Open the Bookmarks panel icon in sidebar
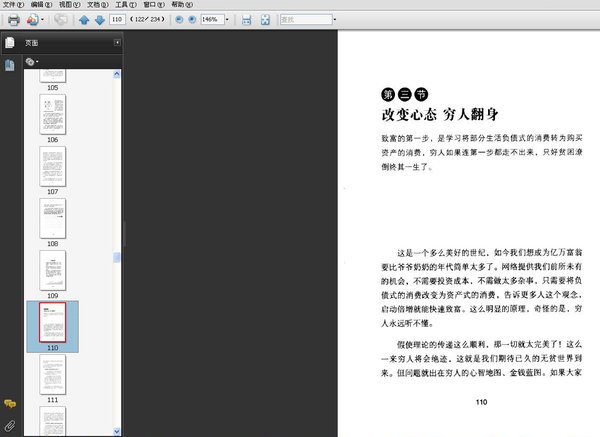Viewport: 600px width, 437px height. pyautogui.click(x=10, y=65)
